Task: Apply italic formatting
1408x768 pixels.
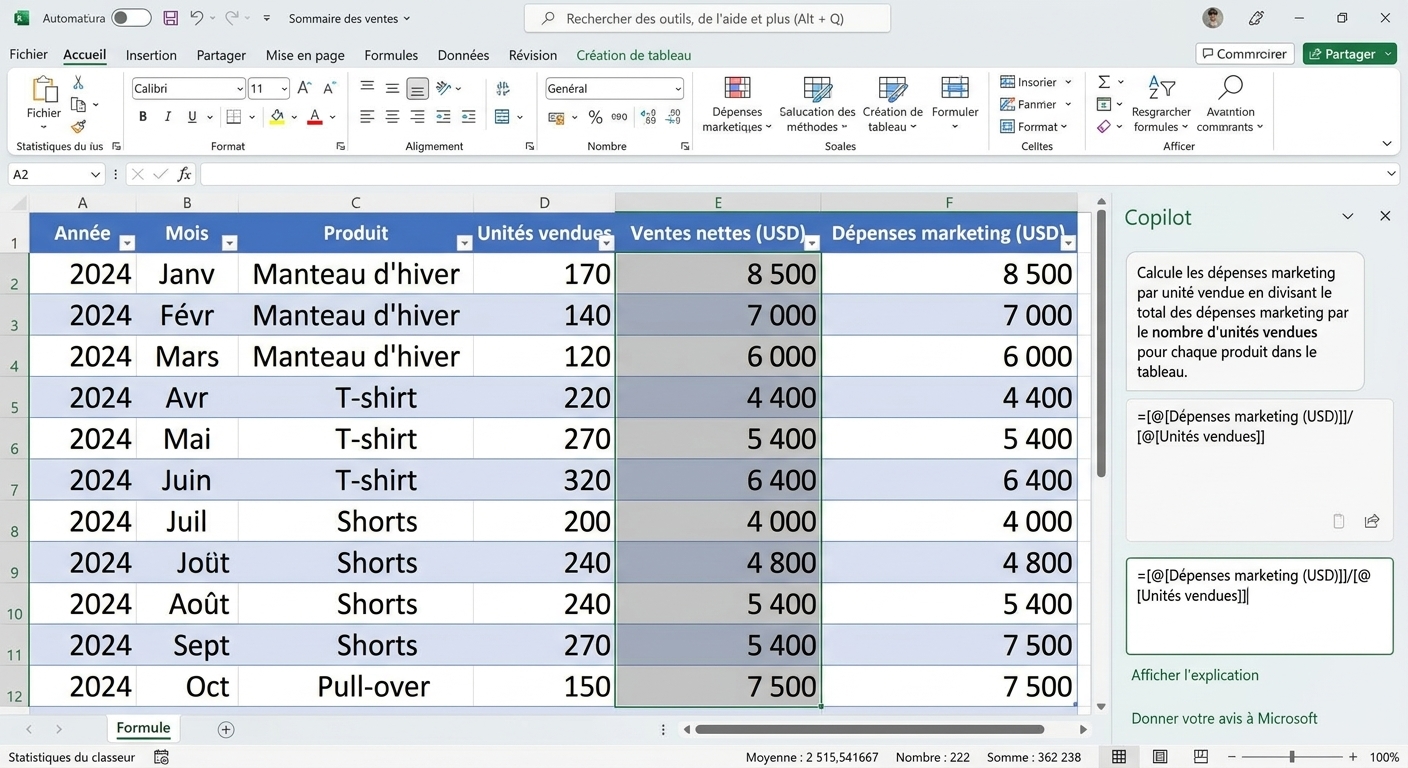Action: tap(167, 117)
